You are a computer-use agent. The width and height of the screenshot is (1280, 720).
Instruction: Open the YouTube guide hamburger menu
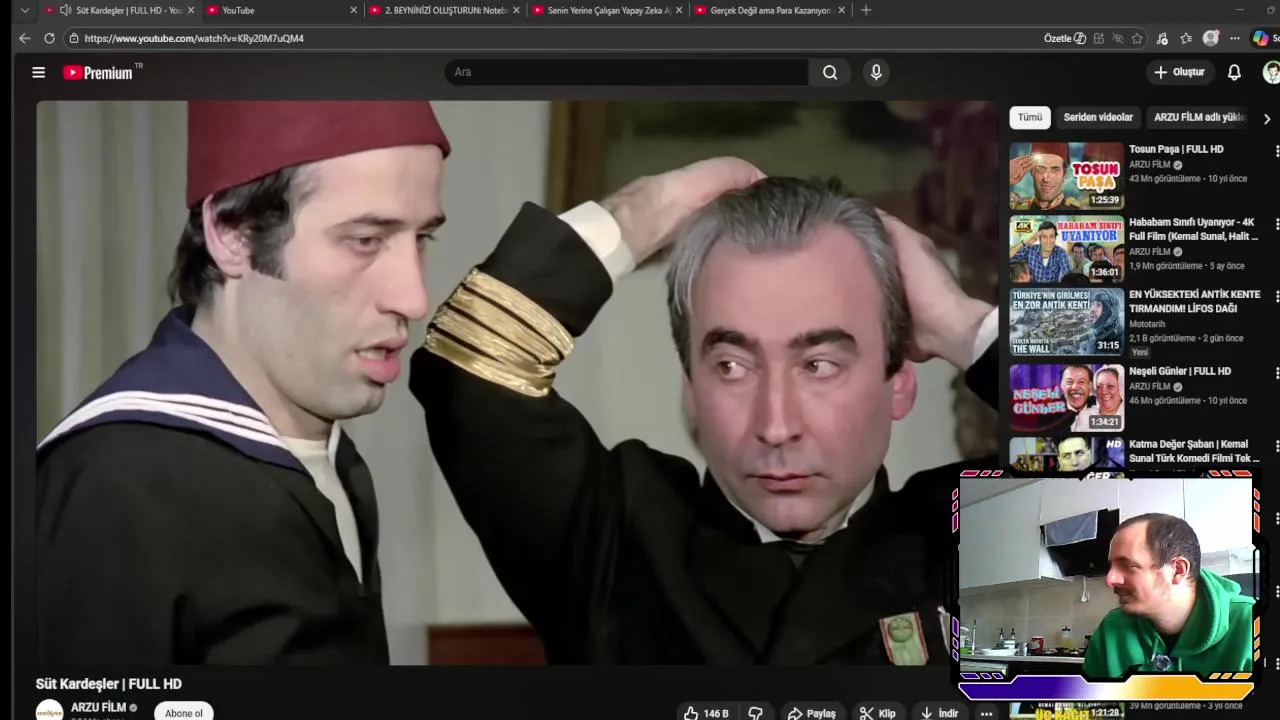click(38, 72)
